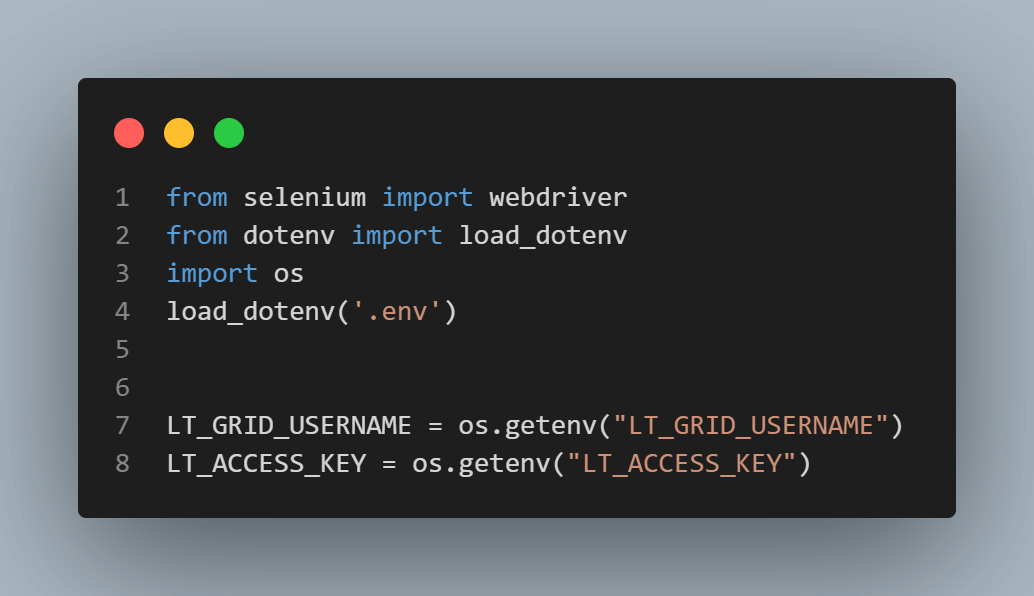
Task: Click 'load_dotenv' on the second line
Action: (x=543, y=236)
